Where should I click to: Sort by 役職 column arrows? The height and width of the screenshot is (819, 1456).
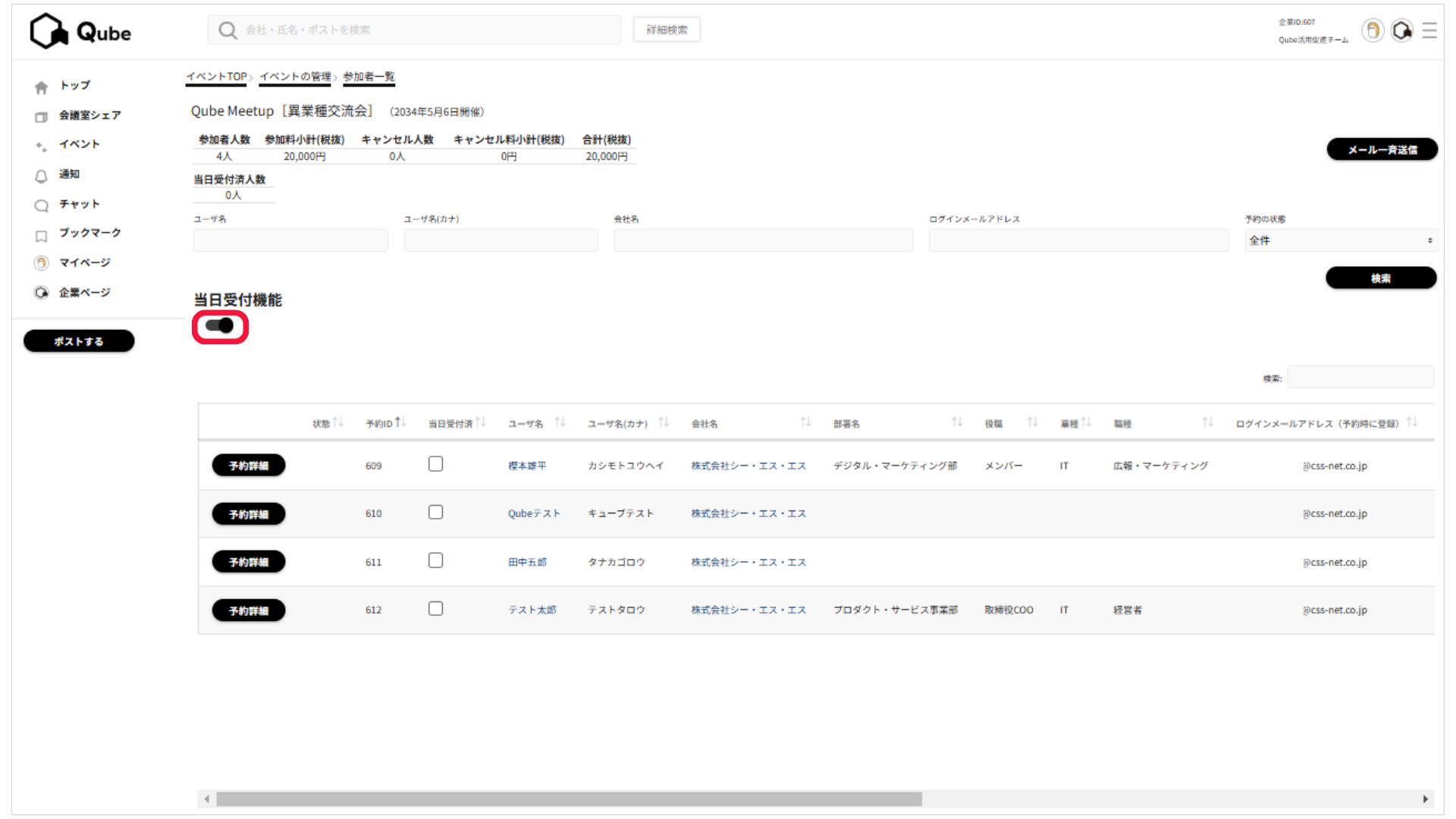pyautogui.click(x=1033, y=422)
